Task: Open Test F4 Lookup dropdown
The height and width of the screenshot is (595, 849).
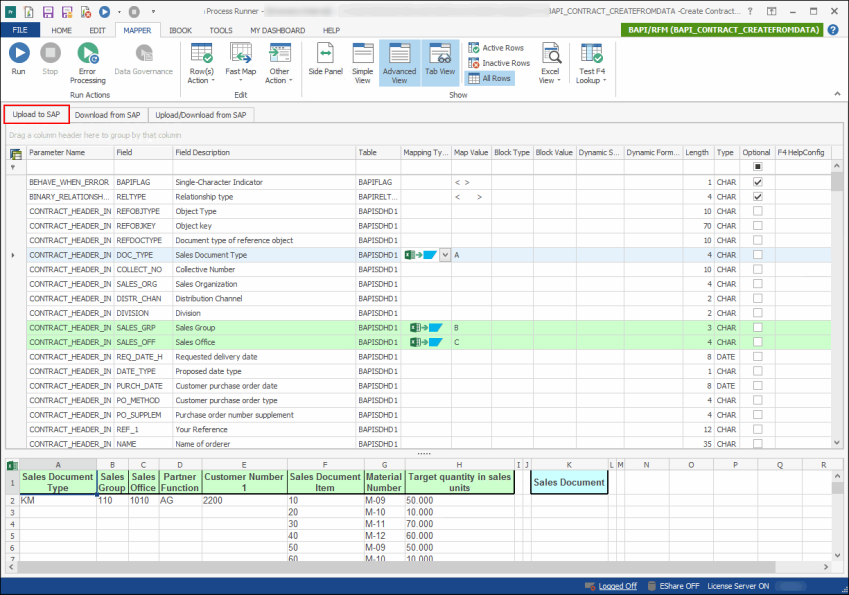Action: point(591,64)
